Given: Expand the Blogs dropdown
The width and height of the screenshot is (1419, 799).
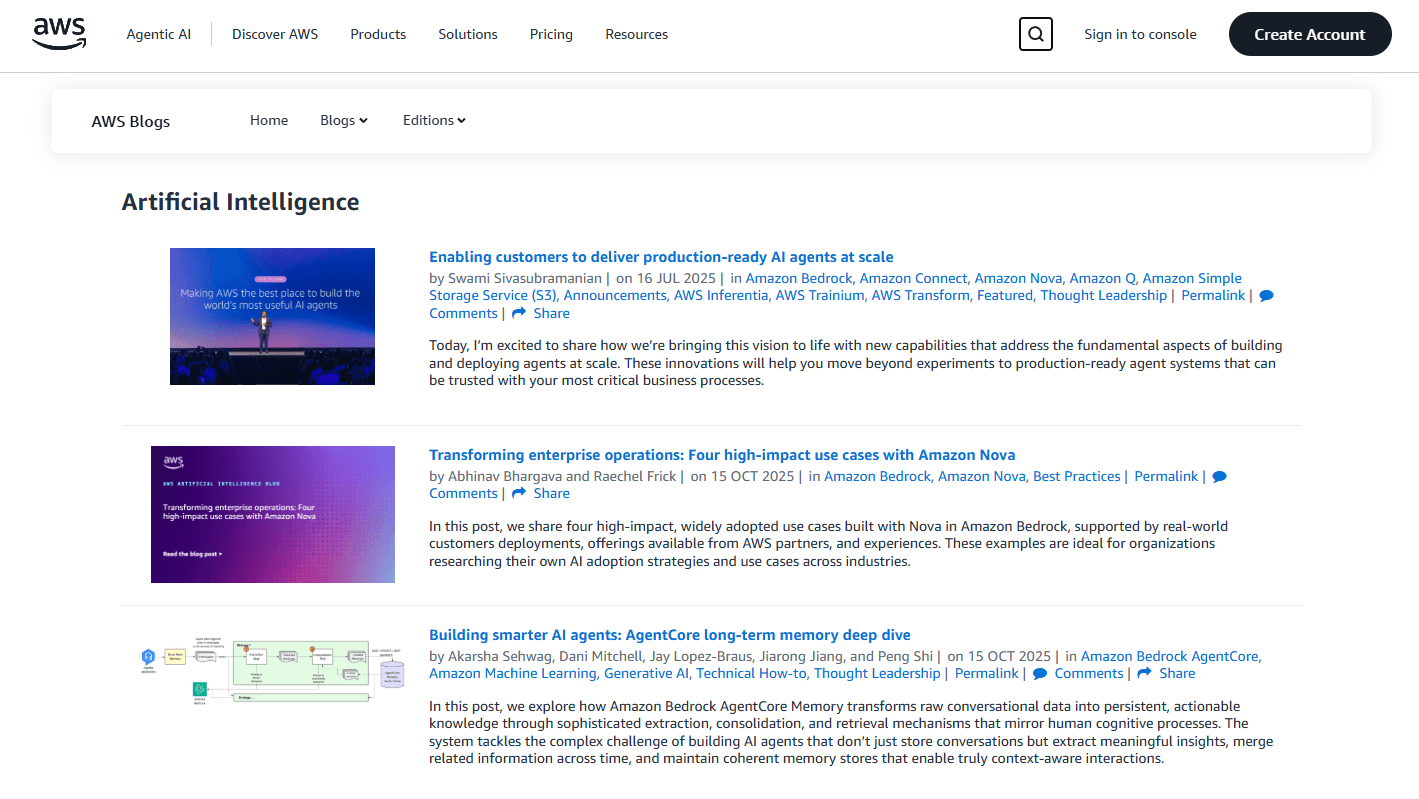Looking at the screenshot, I should point(344,120).
